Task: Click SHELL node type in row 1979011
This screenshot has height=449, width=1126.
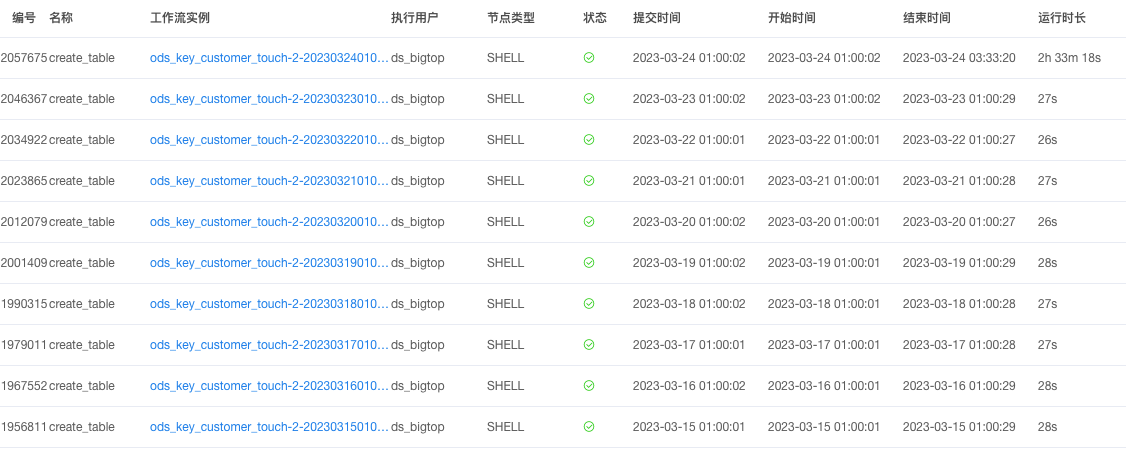Action: point(506,345)
